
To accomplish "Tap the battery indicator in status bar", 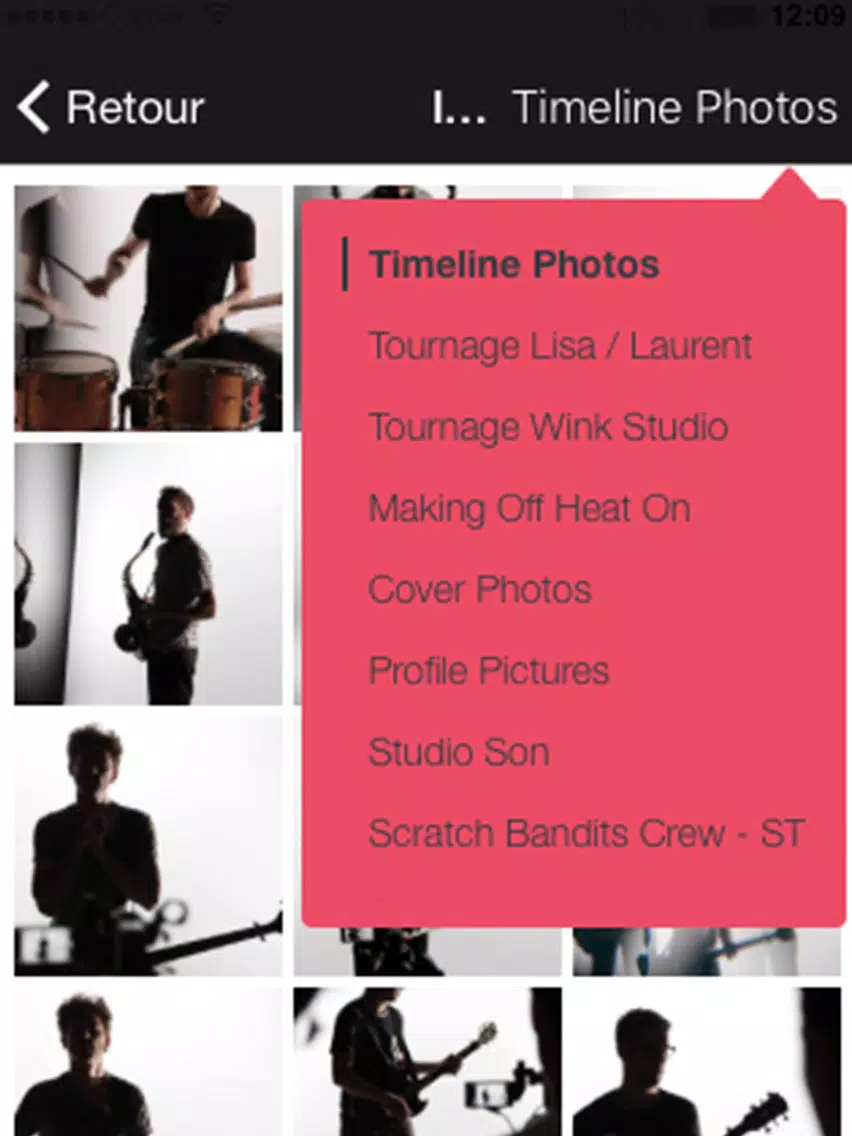I will coord(732,16).
